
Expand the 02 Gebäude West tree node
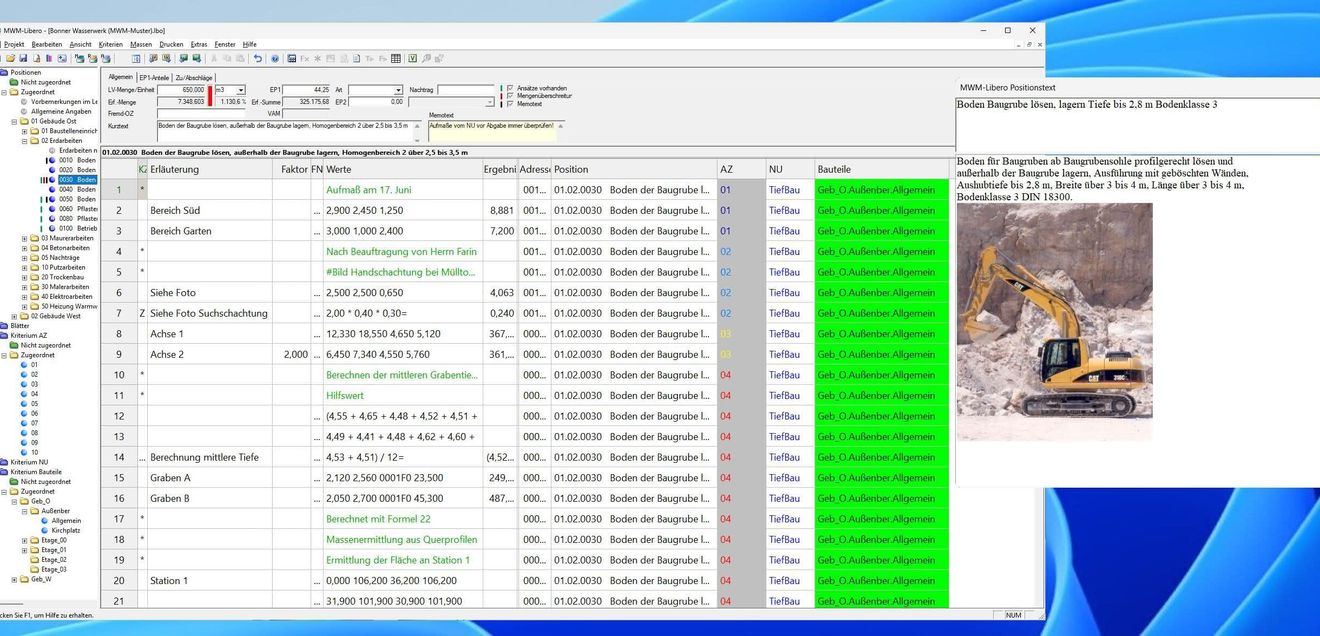point(15,316)
